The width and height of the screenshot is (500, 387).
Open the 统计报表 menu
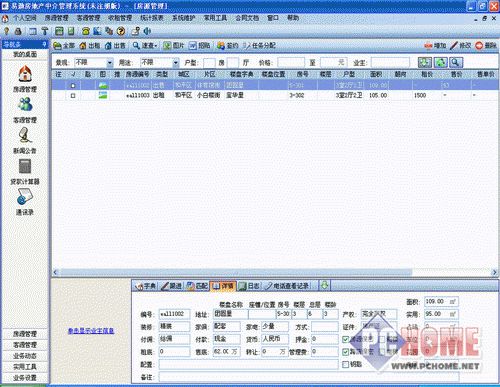coord(152,18)
